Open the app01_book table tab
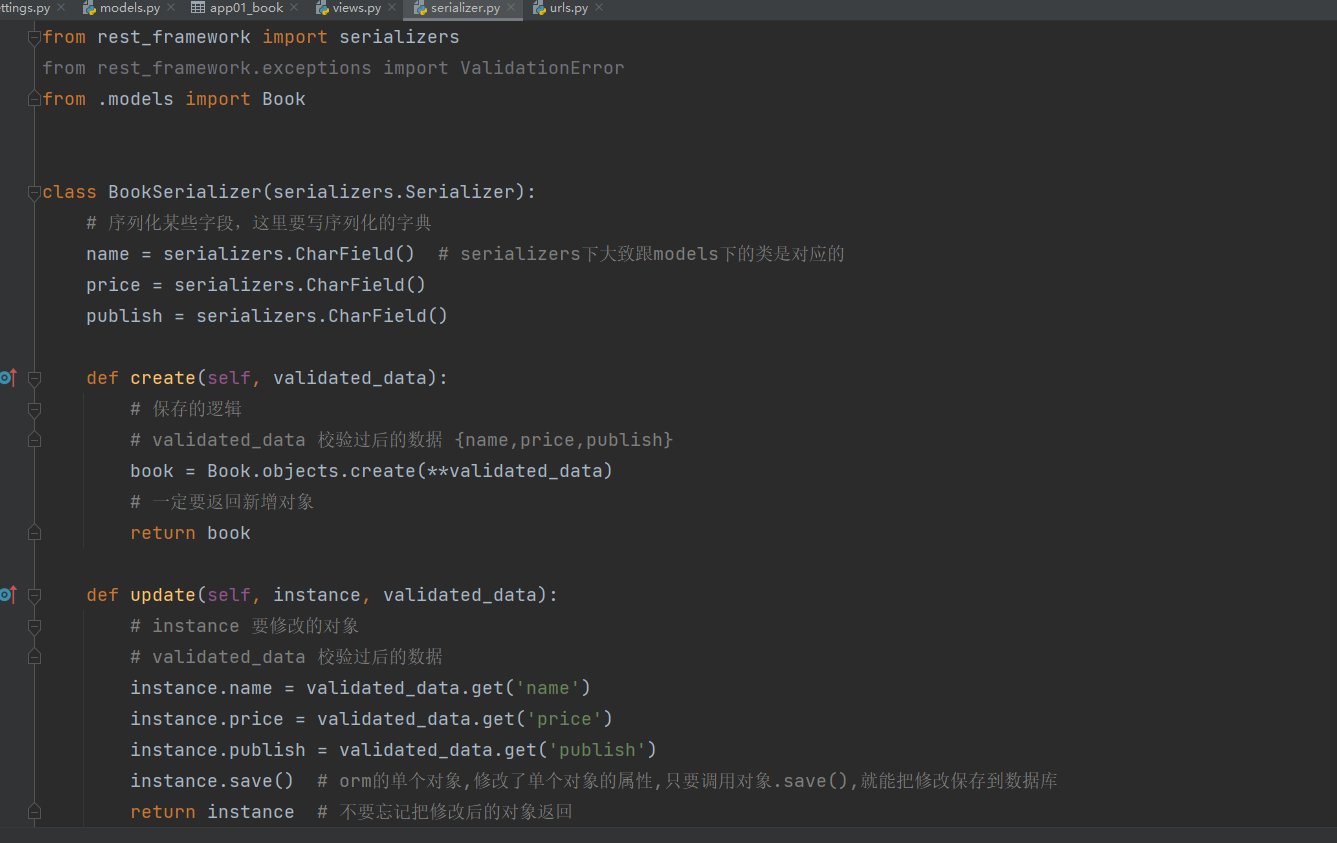Image resolution: width=1337 pixels, height=843 pixels. click(x=246, y=8)
